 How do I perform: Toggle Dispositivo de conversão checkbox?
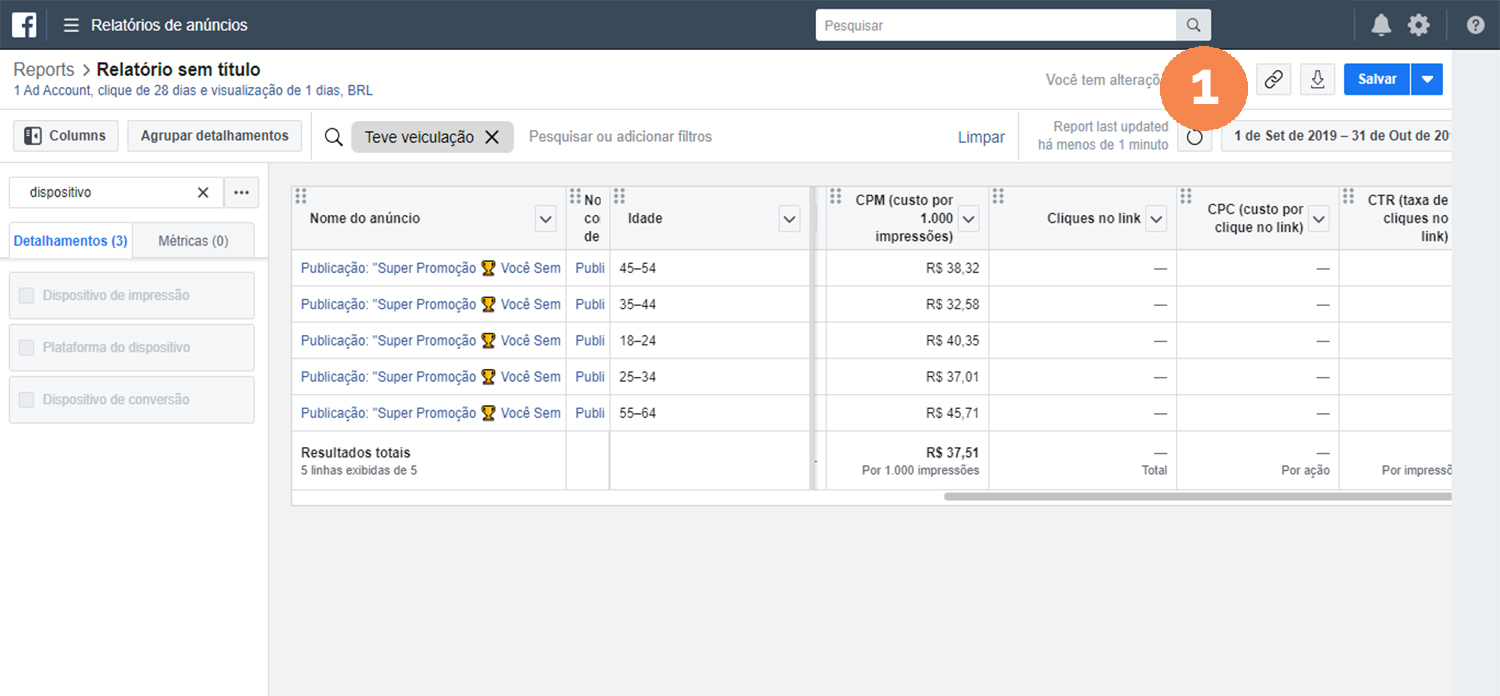point(27,399)
